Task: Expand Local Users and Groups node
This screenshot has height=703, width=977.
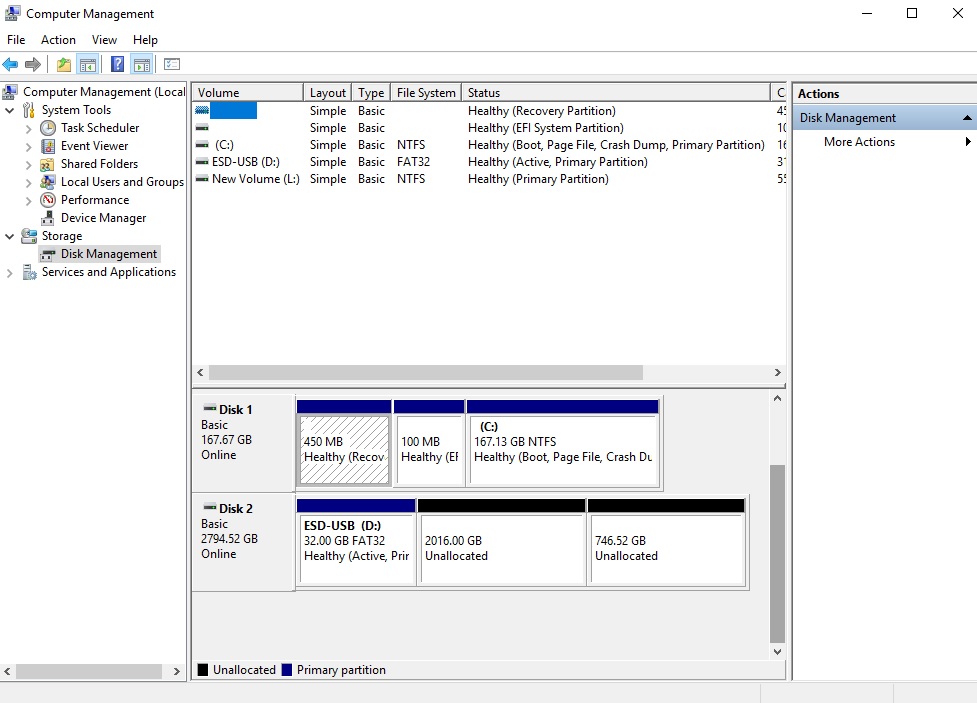Action: [28, 183]
